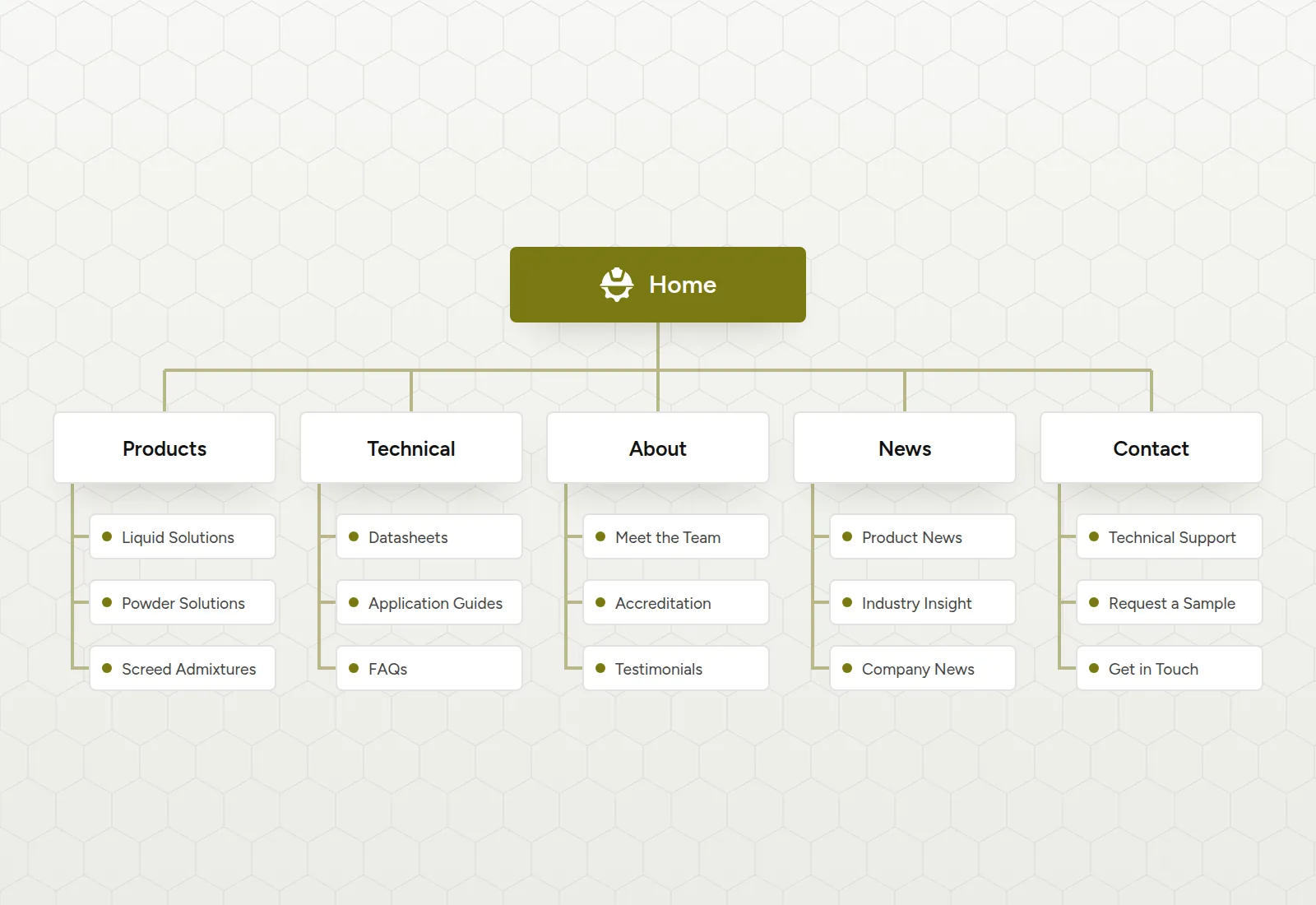Select the Accreditation item
Screen dimensions: 1316x905
pos(676,602)
